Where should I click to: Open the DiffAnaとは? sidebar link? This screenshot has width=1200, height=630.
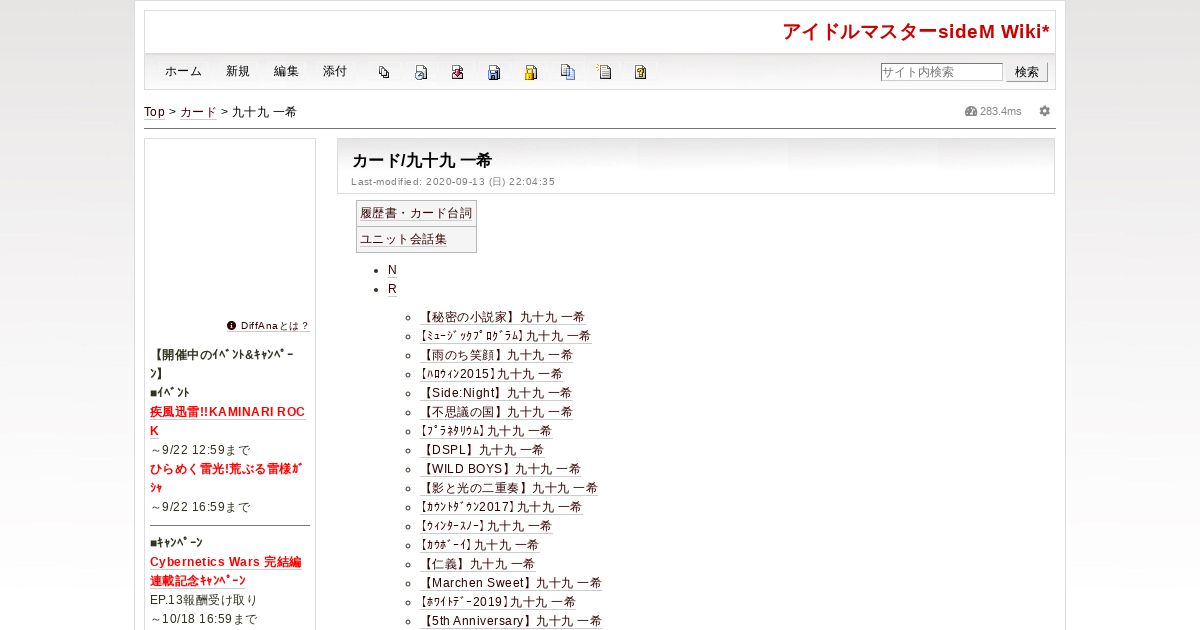pyautogui.click(x=275, y=326)
